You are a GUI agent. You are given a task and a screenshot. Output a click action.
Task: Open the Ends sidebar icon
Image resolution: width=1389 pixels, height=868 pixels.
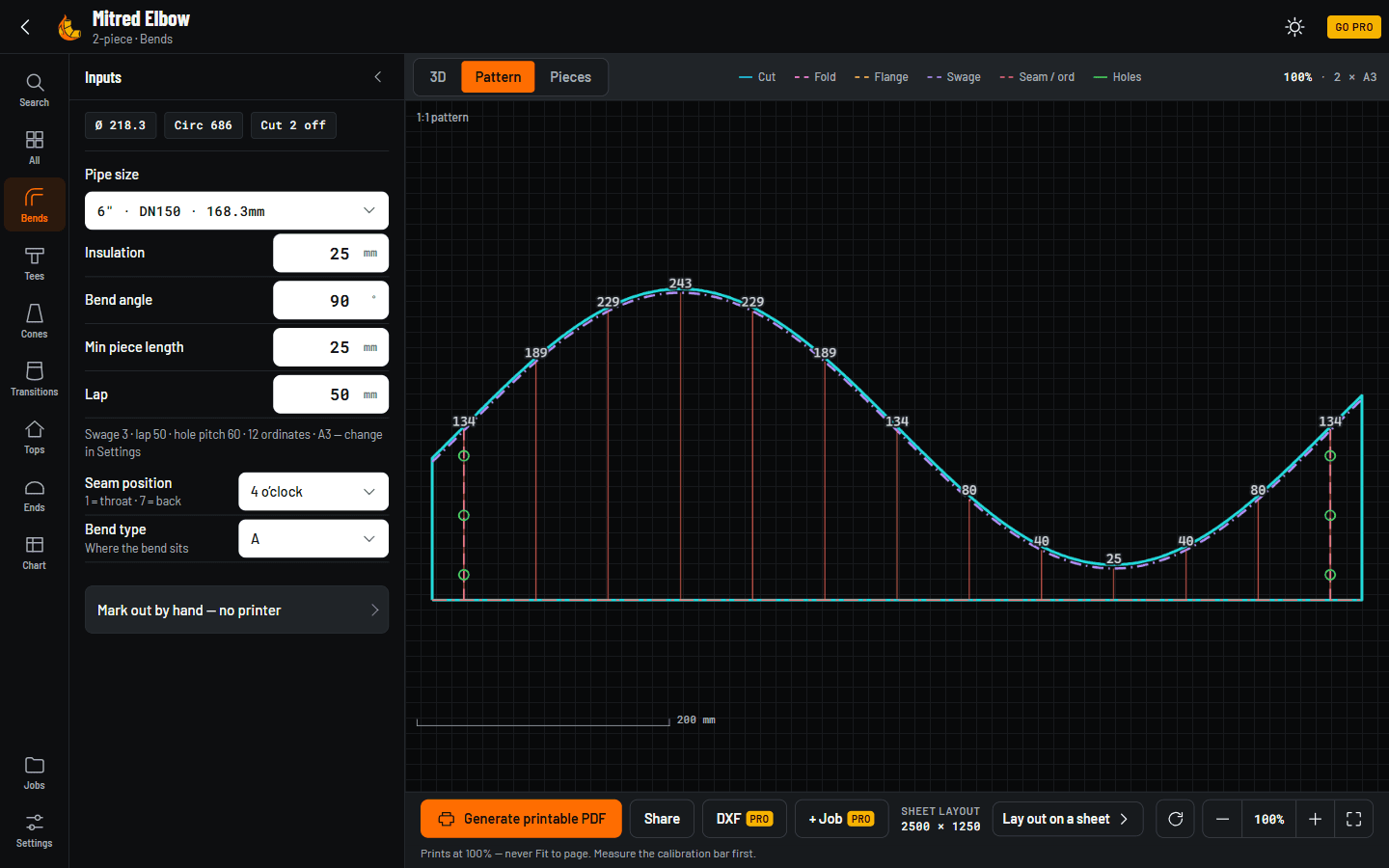pos(35,495)
